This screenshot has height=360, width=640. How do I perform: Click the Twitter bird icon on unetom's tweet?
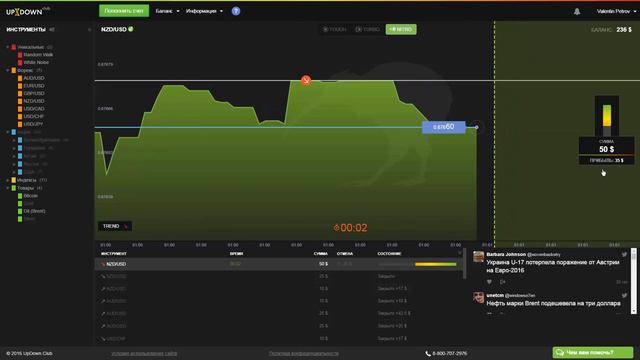click(x=624, y=295)
